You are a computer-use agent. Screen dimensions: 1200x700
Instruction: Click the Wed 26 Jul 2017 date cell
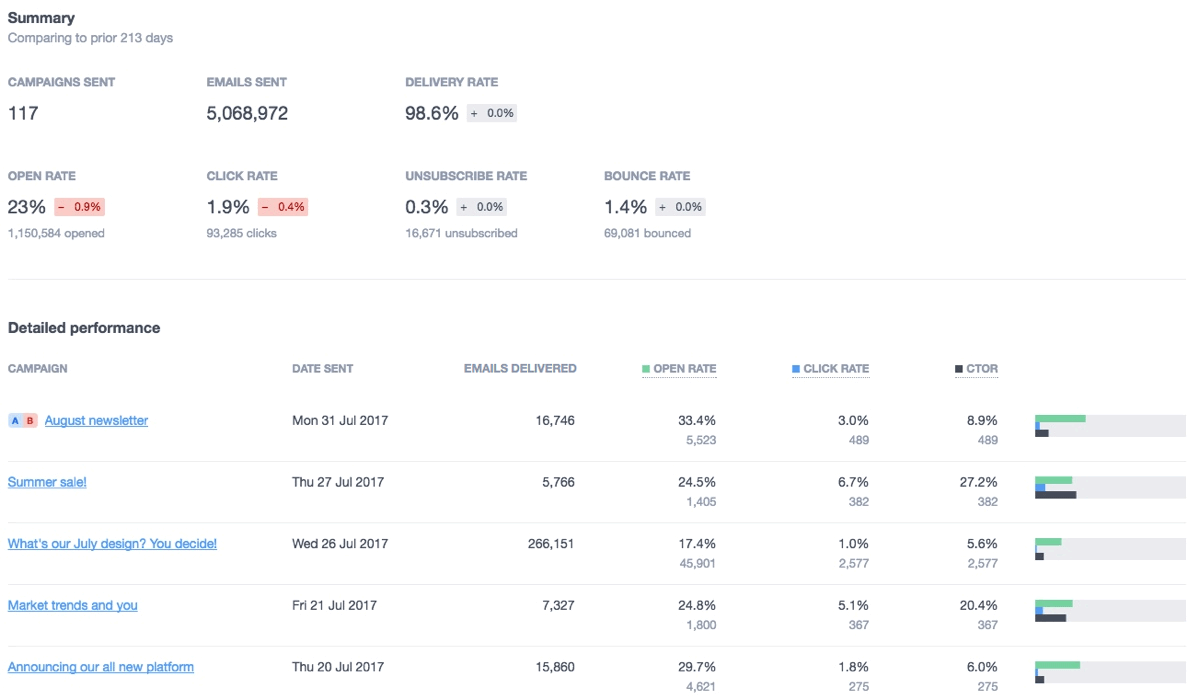(340, 544)
